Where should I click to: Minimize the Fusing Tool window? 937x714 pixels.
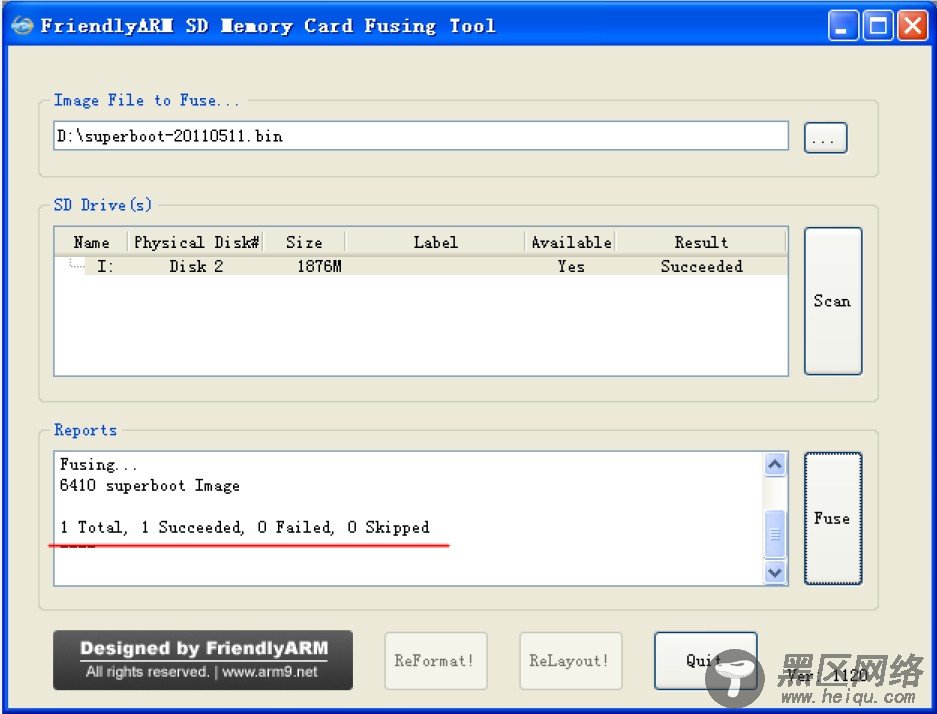tap(843, 26)
